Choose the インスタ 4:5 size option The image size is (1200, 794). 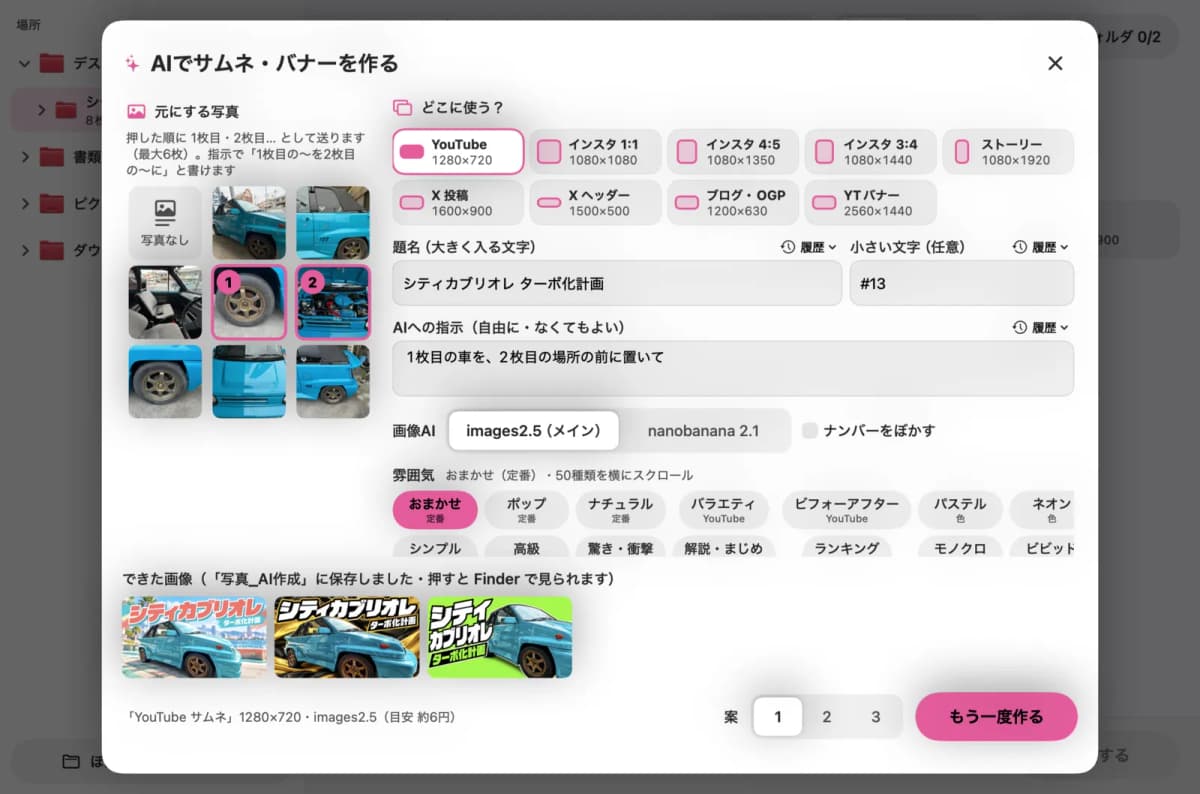(733, 152)
